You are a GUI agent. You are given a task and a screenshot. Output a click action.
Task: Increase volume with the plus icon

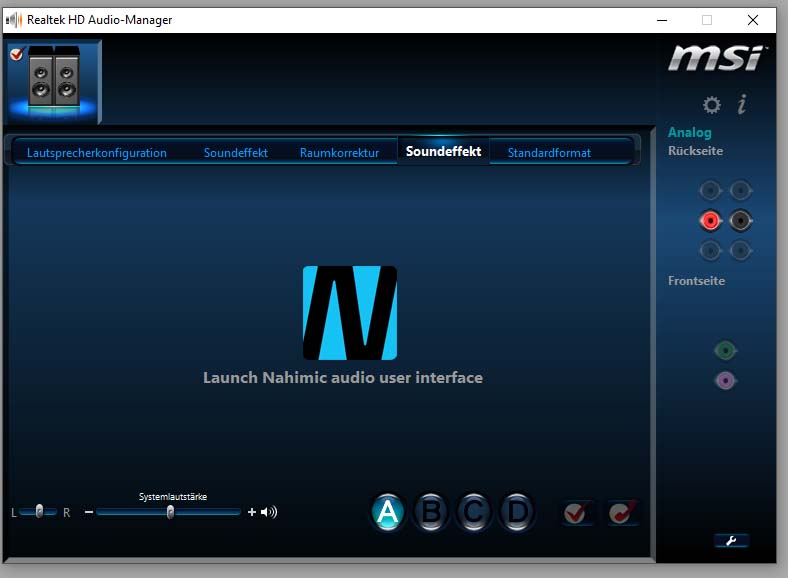[x=251, y=512]
